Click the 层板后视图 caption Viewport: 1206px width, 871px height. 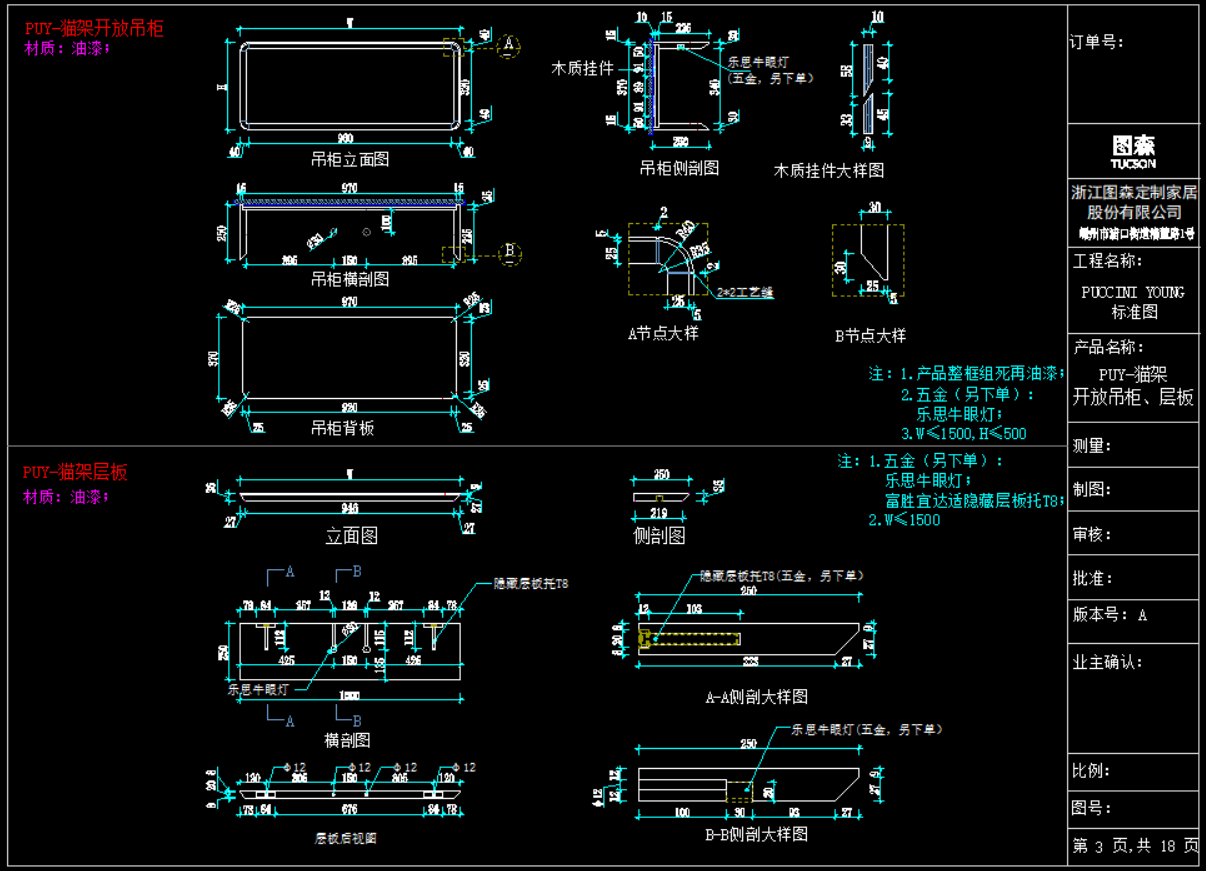pos(346,838)
